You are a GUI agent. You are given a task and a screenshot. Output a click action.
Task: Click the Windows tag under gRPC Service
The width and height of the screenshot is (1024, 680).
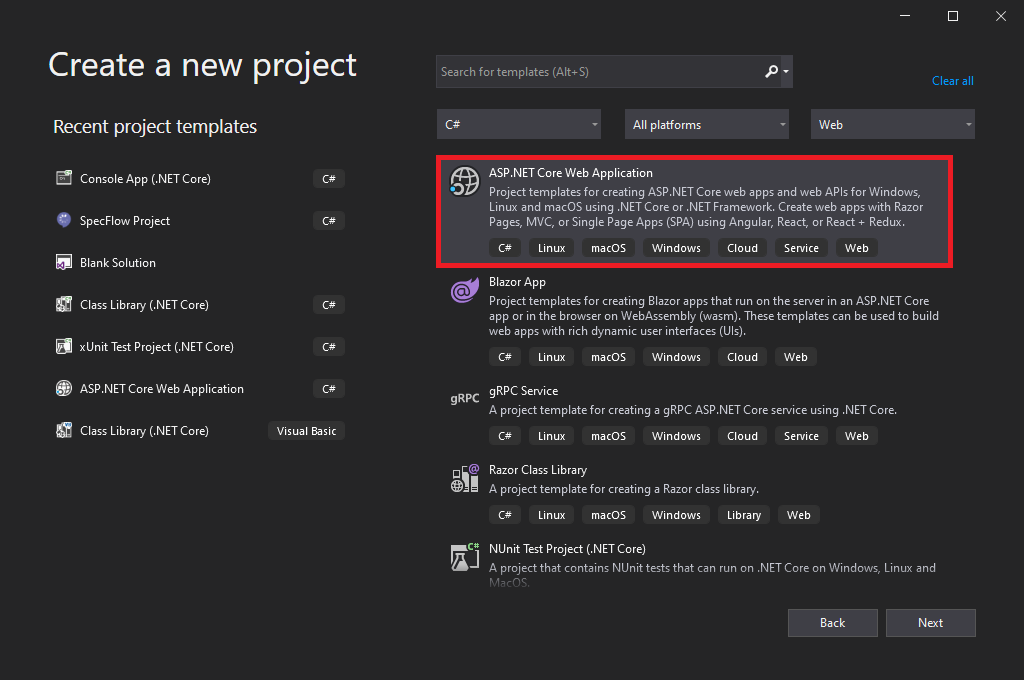coord(676,436)
